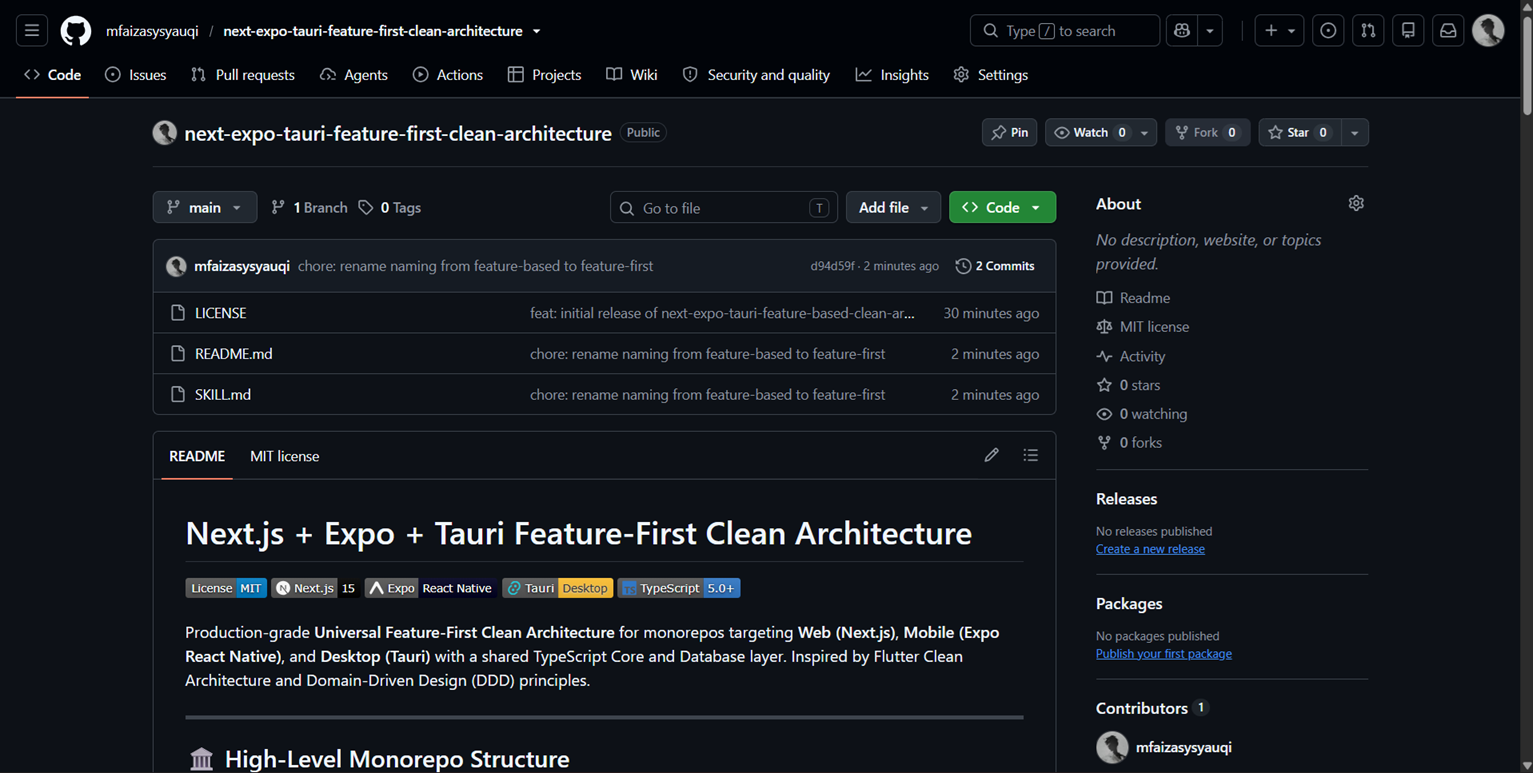
Task: Click the LICENSE file row
Action: (604, 313)
